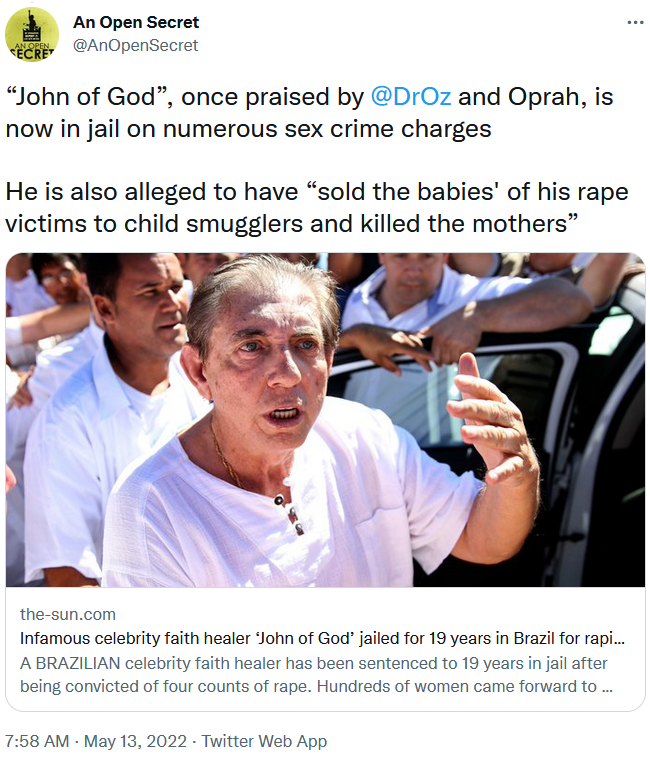Click the @AnOpenSecret handle
Screen dimensions: 650x760
pos(135,45)
